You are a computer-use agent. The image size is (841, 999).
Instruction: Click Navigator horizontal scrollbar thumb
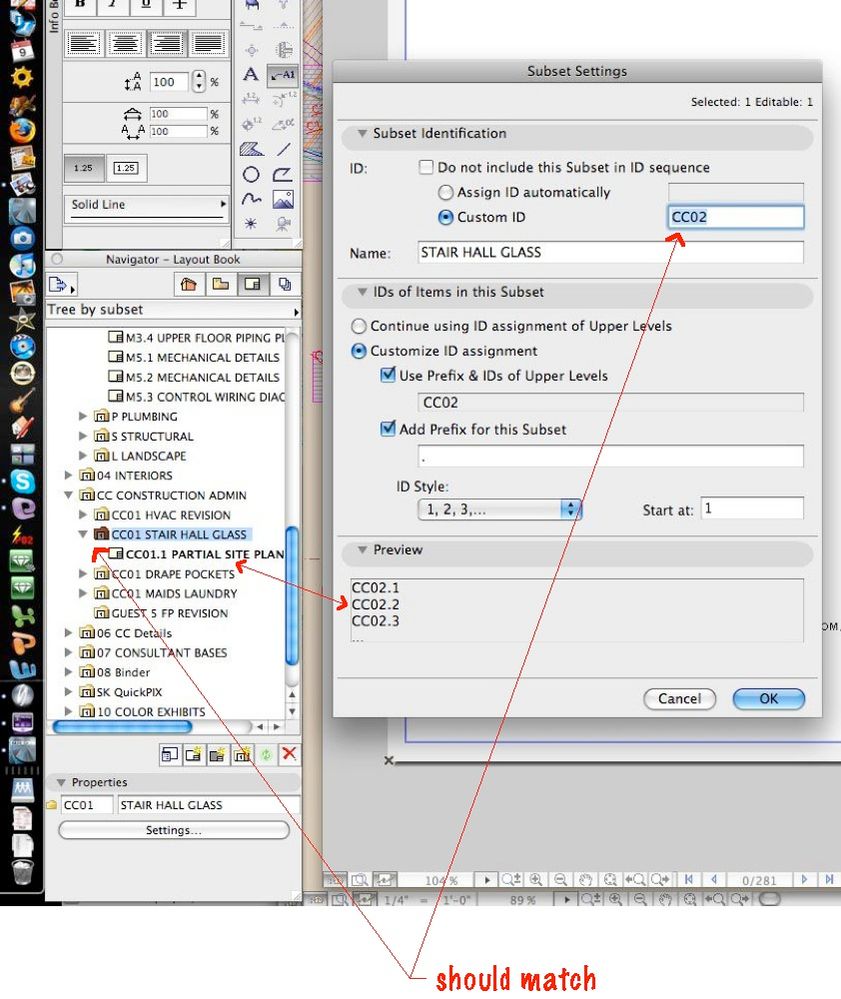point(122,727)
